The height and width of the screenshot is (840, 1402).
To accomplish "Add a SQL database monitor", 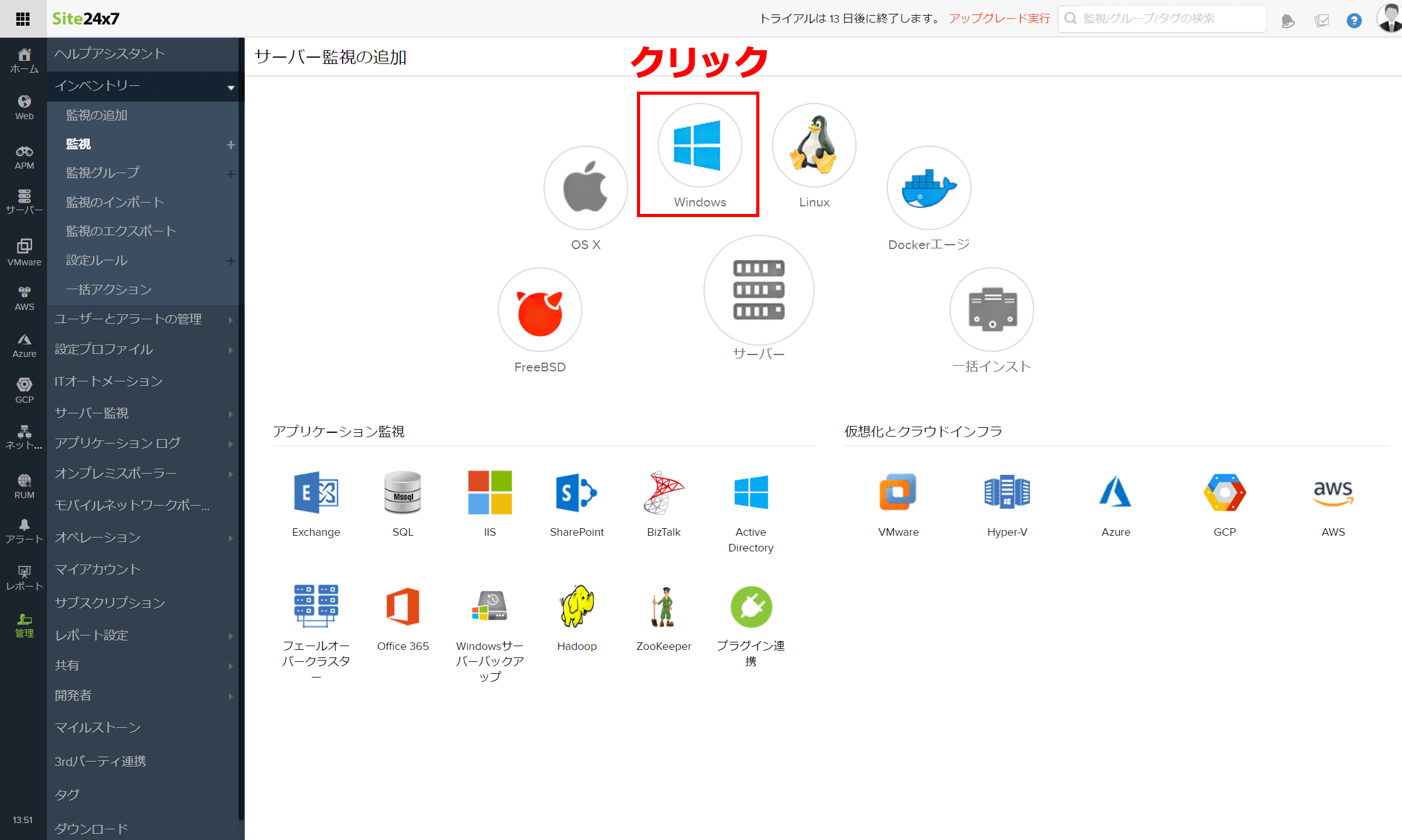I will tap(403, 492).
